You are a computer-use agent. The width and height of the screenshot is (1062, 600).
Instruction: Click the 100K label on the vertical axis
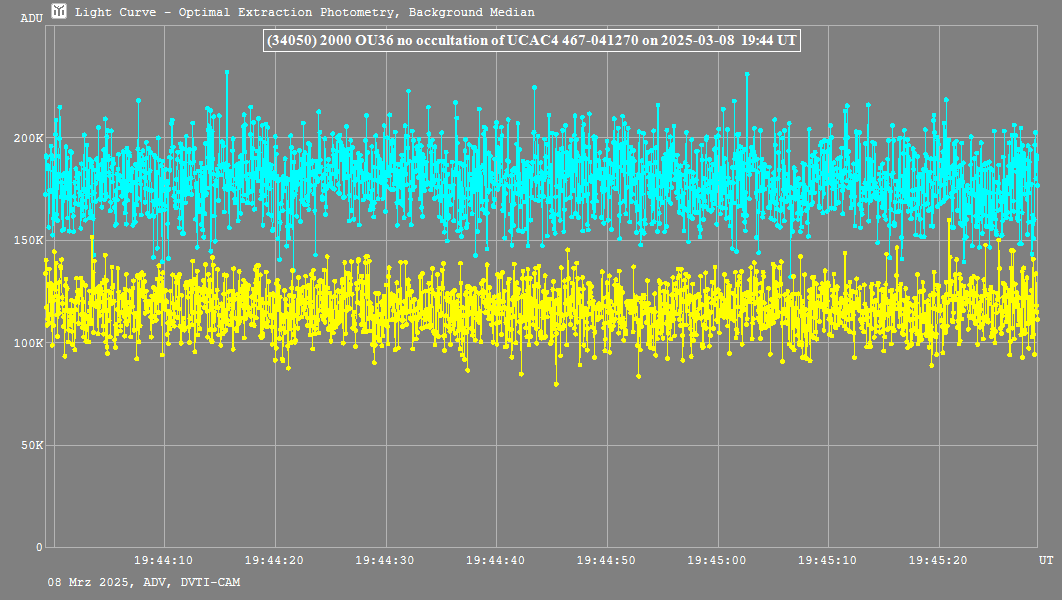click(30, 343)
